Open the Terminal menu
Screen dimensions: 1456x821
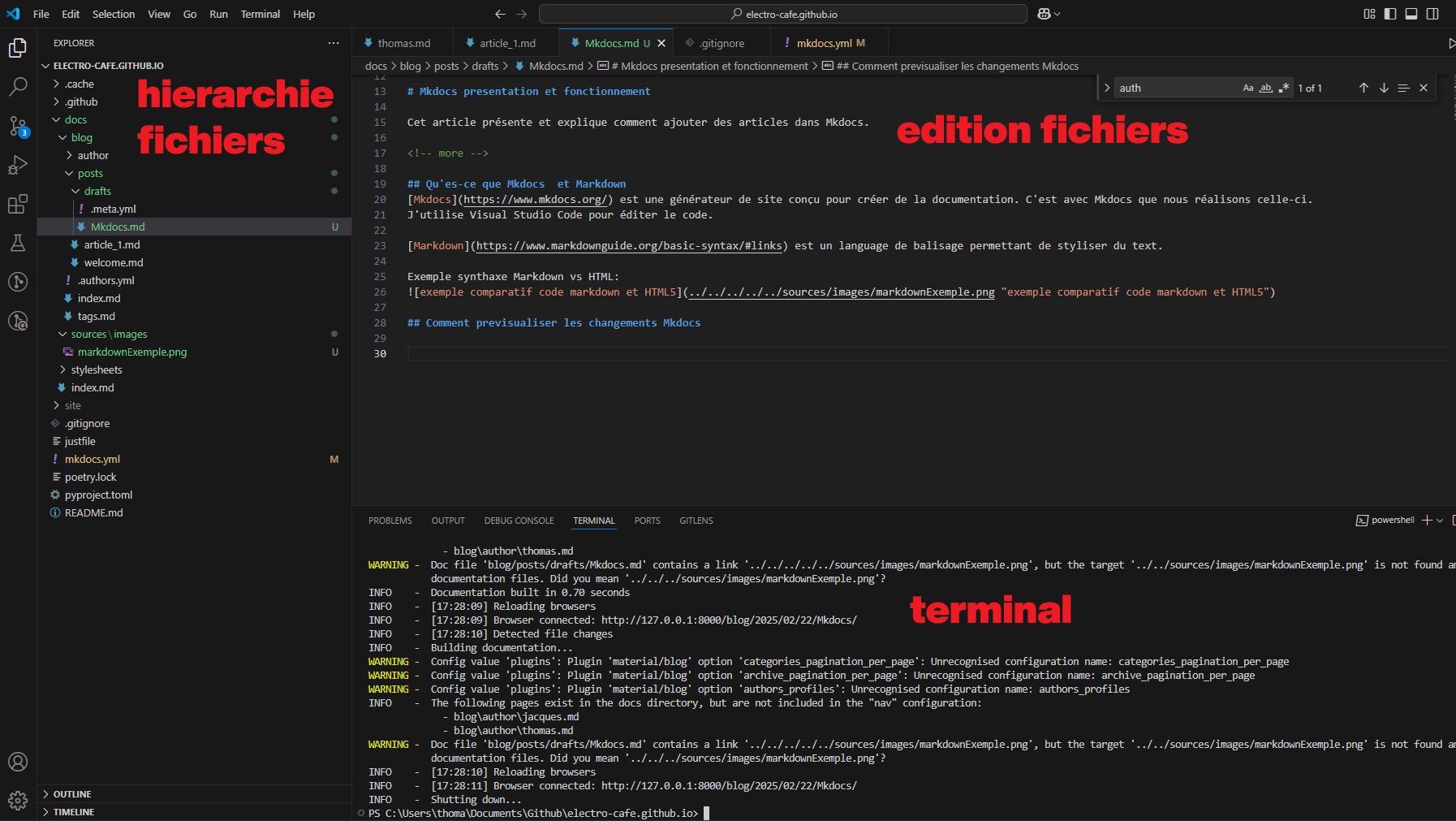click(260, 14)
